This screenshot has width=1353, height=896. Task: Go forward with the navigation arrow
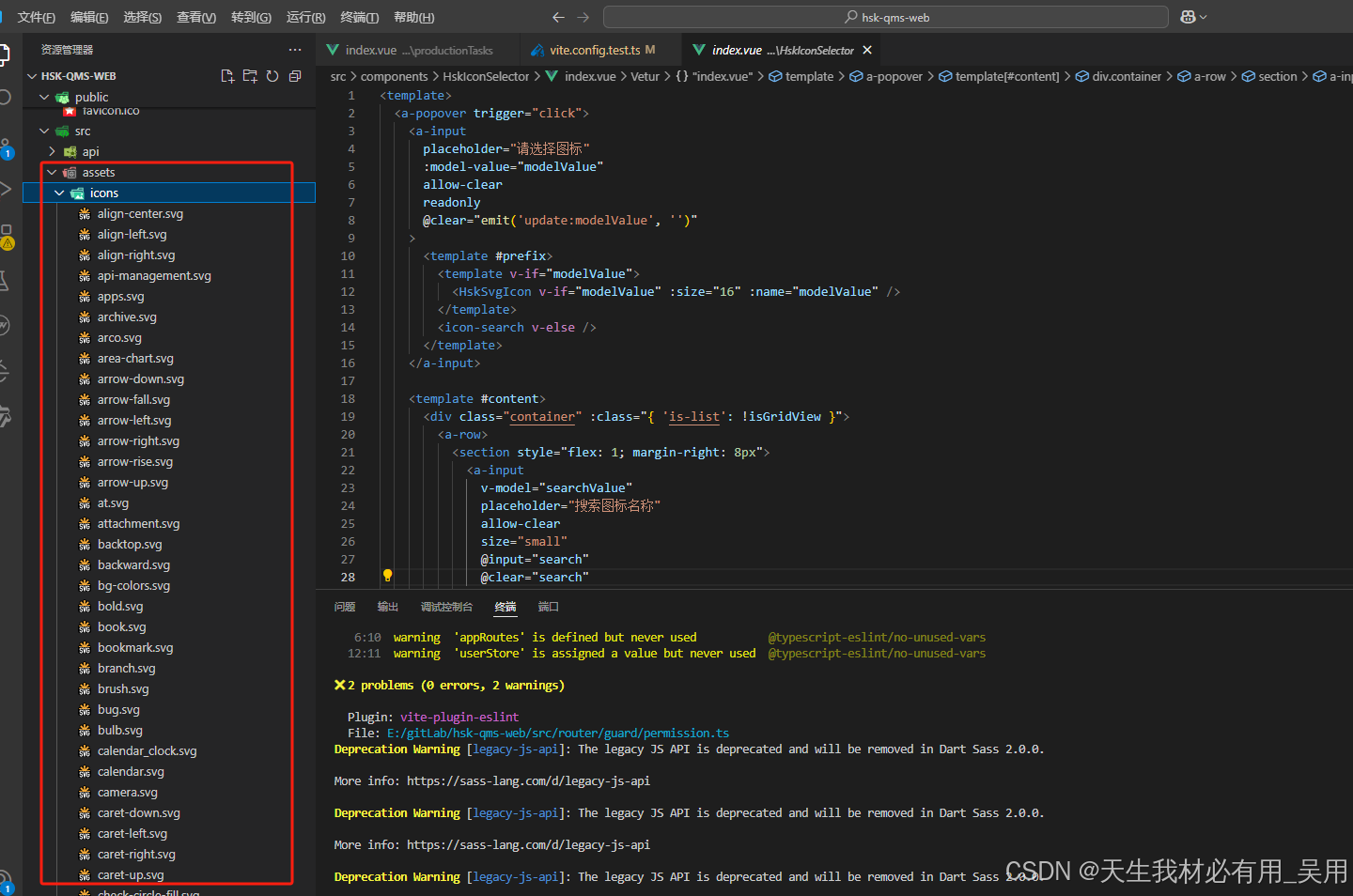pyautogui.click(x=583, y=17)
